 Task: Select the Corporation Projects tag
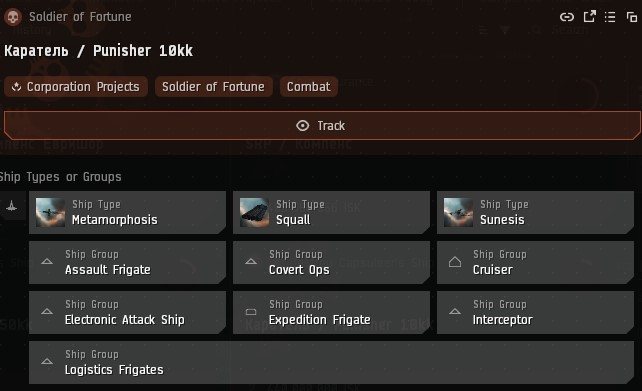coord(76,87)
